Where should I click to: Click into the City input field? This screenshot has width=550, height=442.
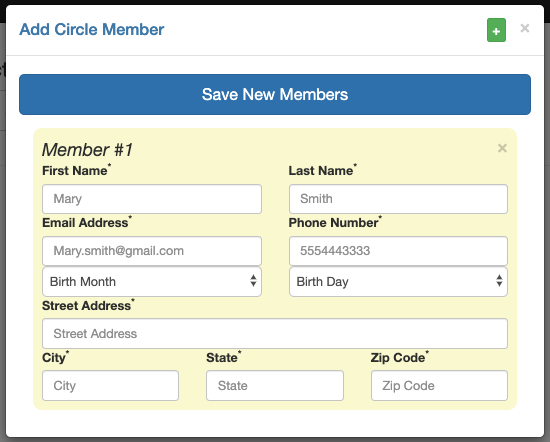(x=110, y=386)
